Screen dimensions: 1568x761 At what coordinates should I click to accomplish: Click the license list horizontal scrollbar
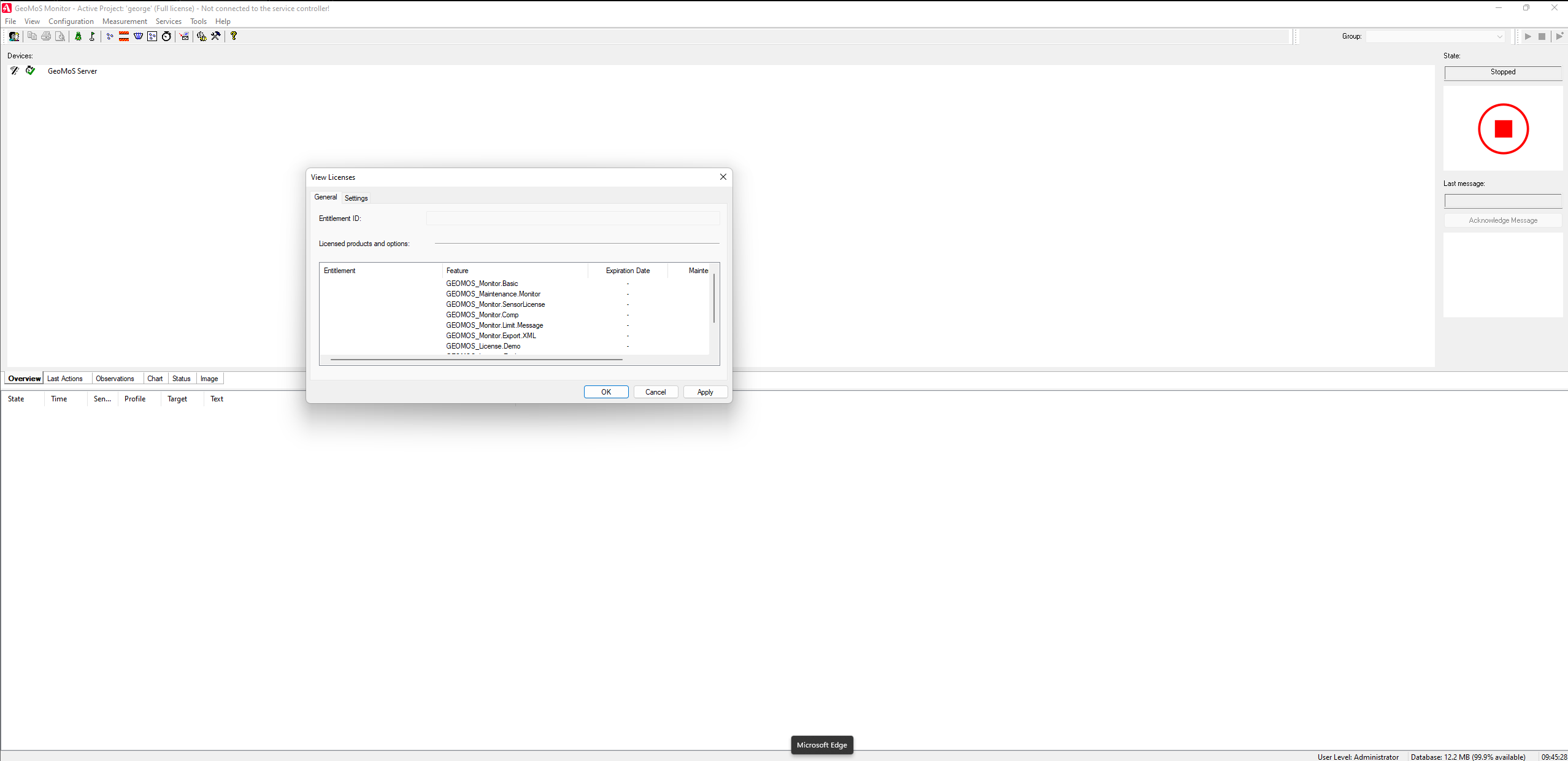(x=476, y=360)
